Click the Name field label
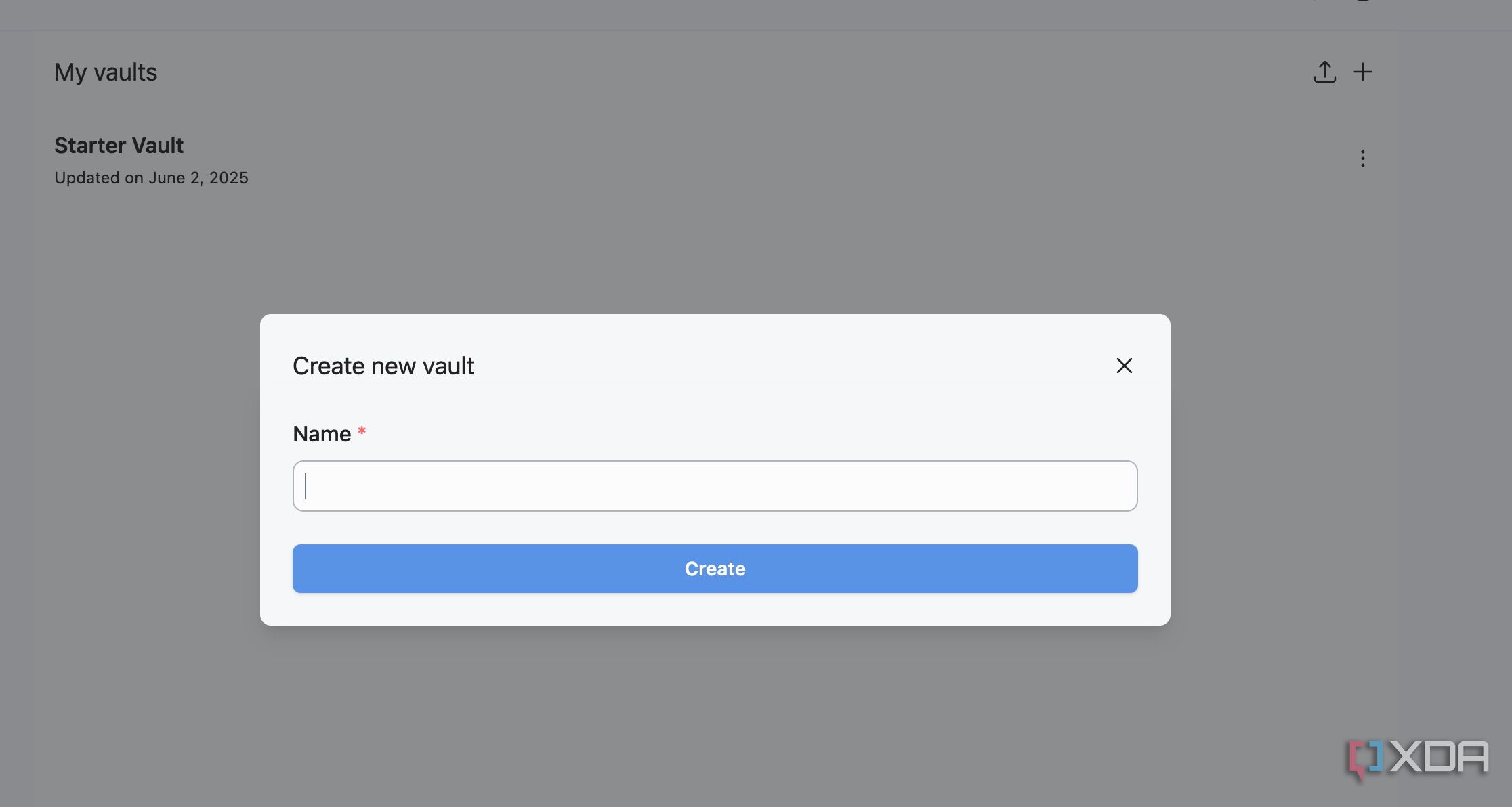 [322, 434]
